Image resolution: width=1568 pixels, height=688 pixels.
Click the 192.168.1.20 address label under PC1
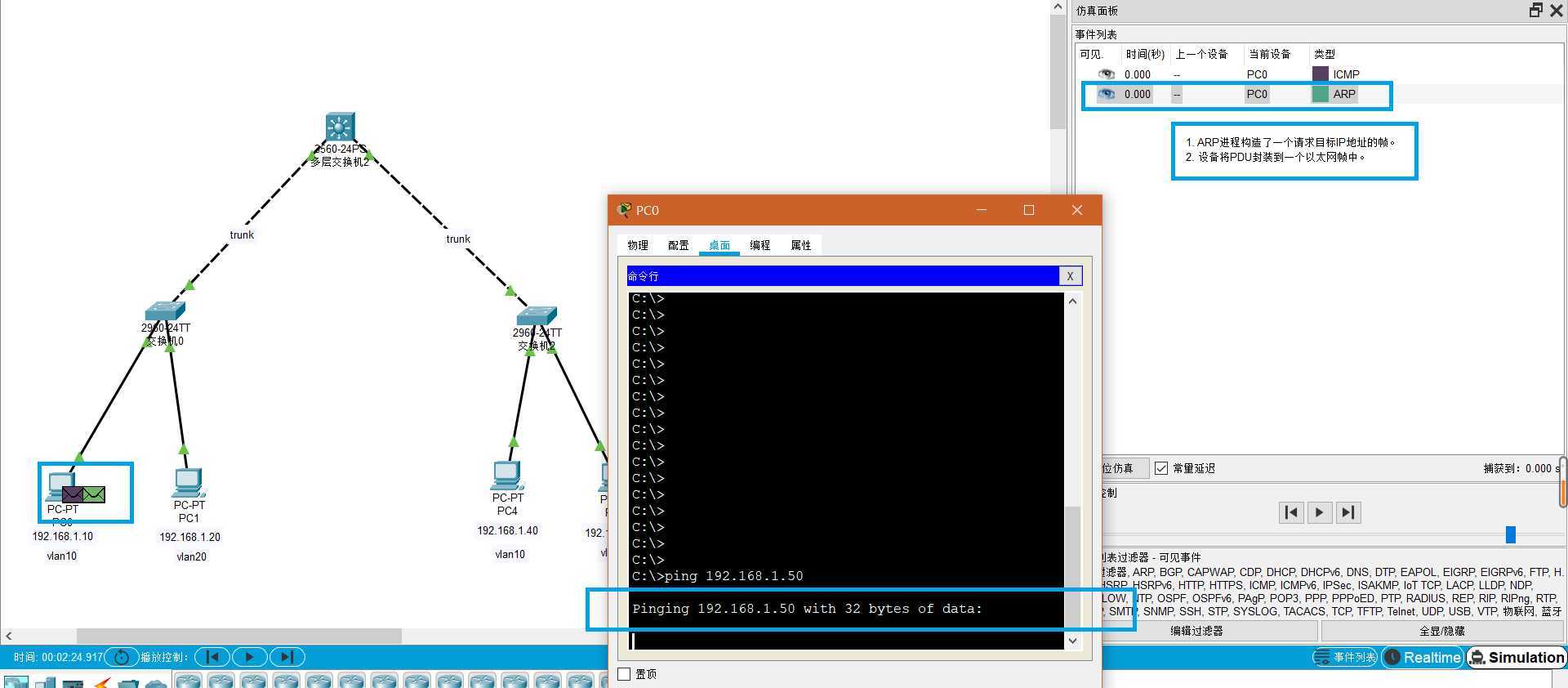pyautogui.click(x=190, y=537)
